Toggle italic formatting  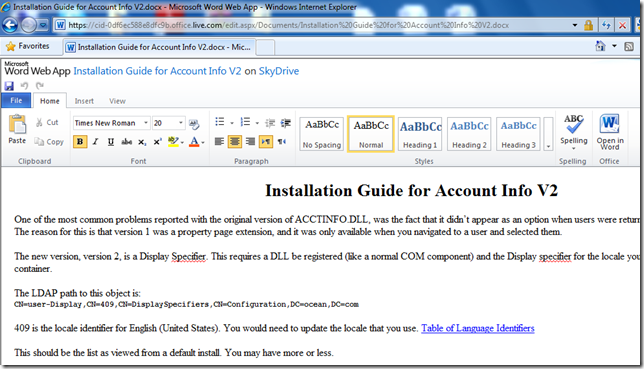pyautogui.click(x=95, y=142)
